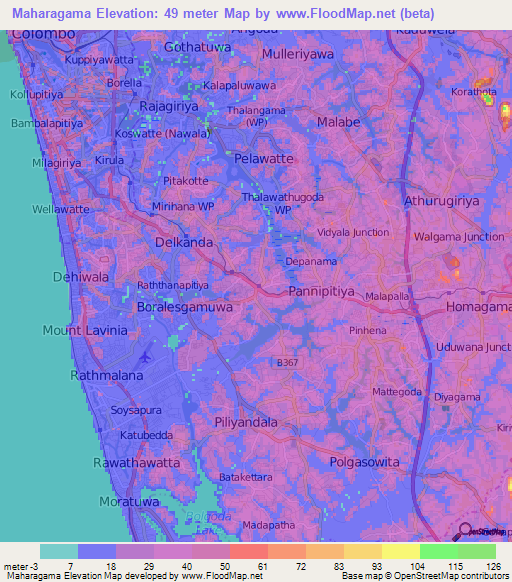The height and width of the screenshot is (582, 512).
Task: Click the Athurugiriya place label
Action: (441, 201)
